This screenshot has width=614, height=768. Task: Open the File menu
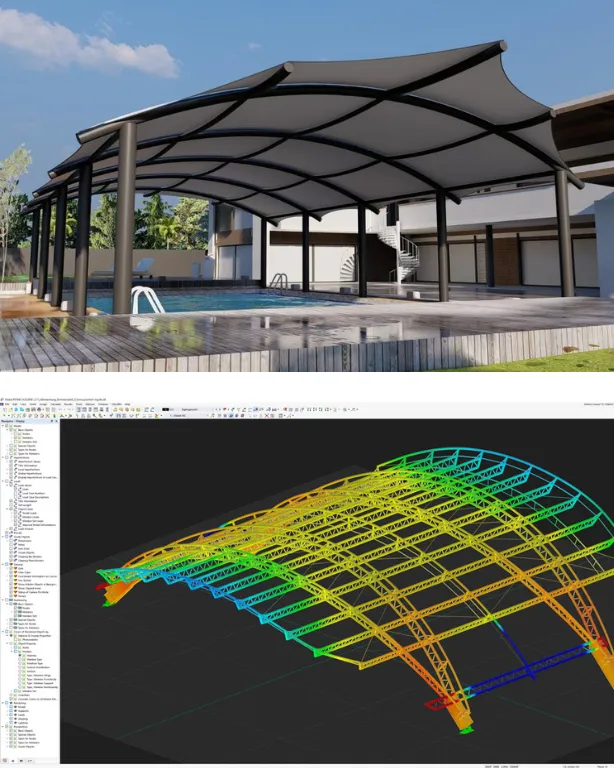4,404
